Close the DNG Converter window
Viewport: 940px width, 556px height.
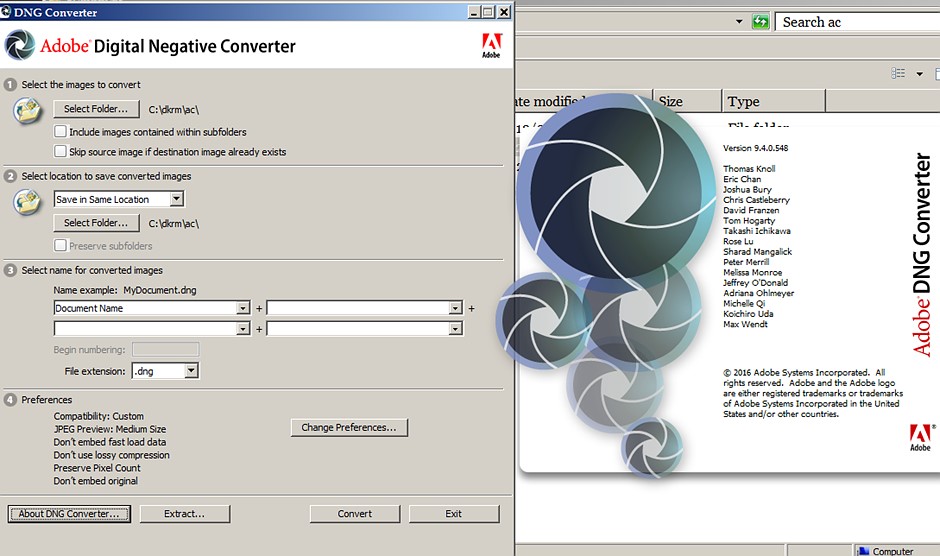504,12
